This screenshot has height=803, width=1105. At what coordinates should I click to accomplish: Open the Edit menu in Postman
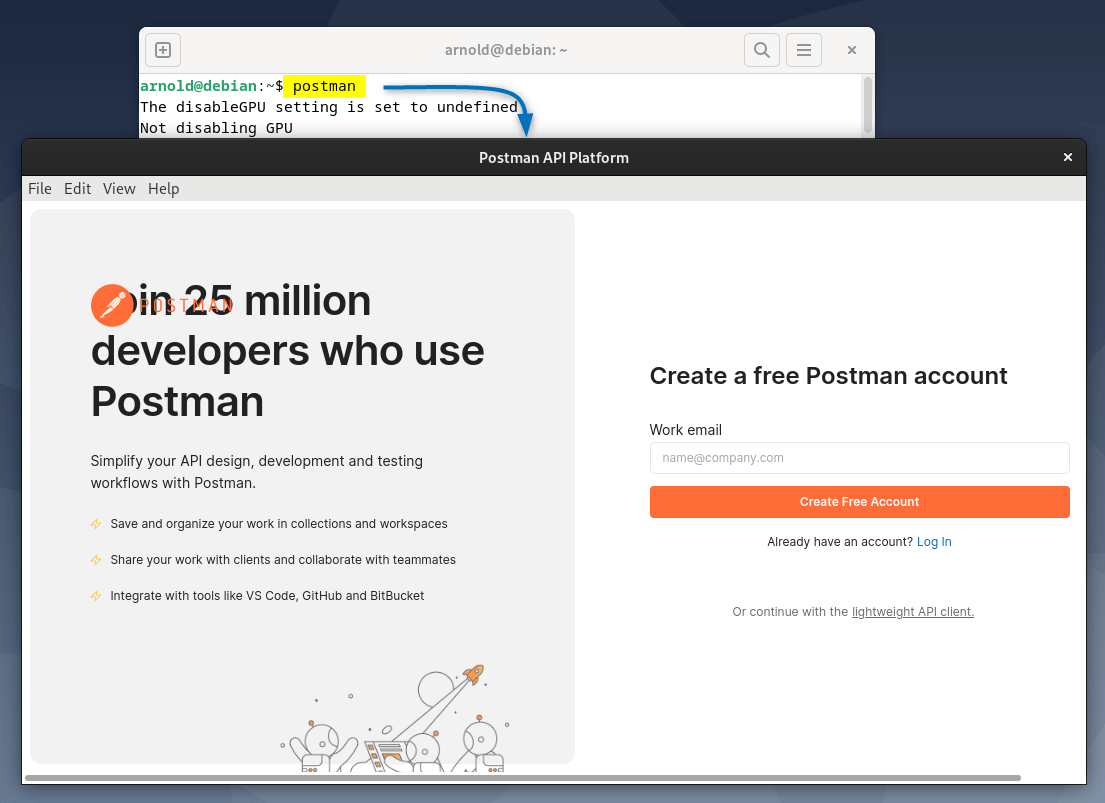(77, 188)
